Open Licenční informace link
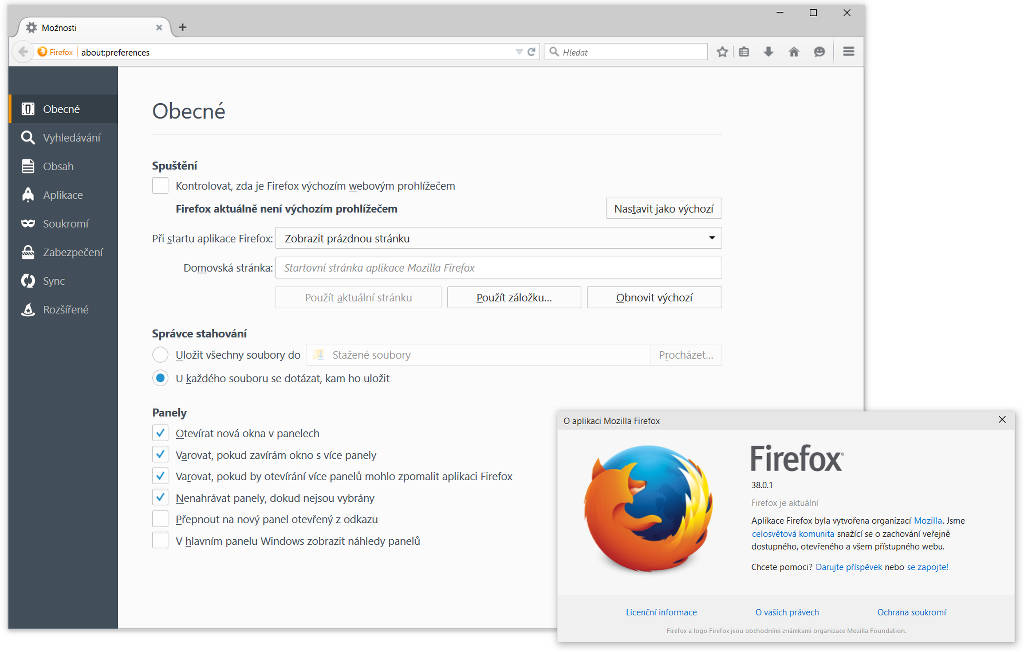The width and height of the screenshot is (1024, 652). [x=662, y=612]
